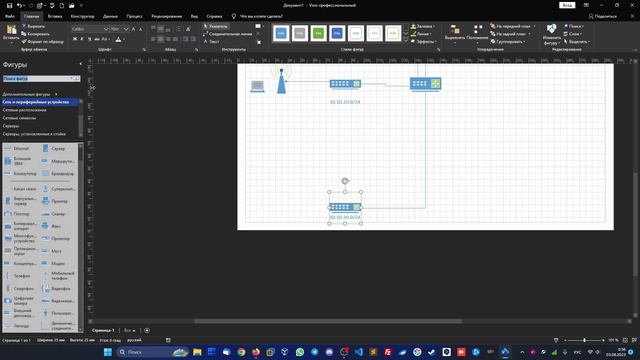
Task: Select the Modem (Модем) shape in stencil
Action: [x=53, y=263]
